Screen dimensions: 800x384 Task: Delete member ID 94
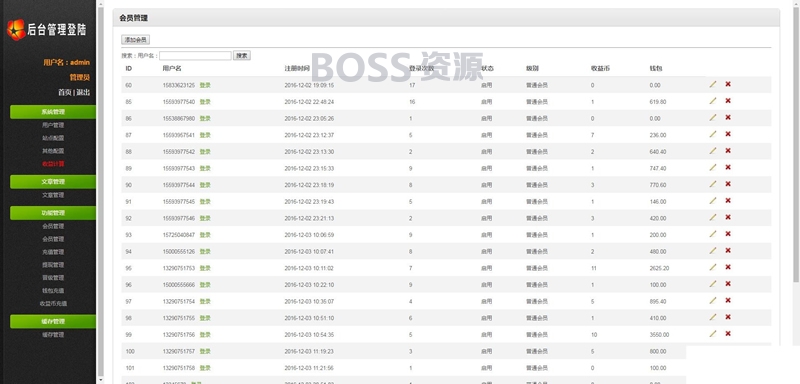click(x=728, y=250)
